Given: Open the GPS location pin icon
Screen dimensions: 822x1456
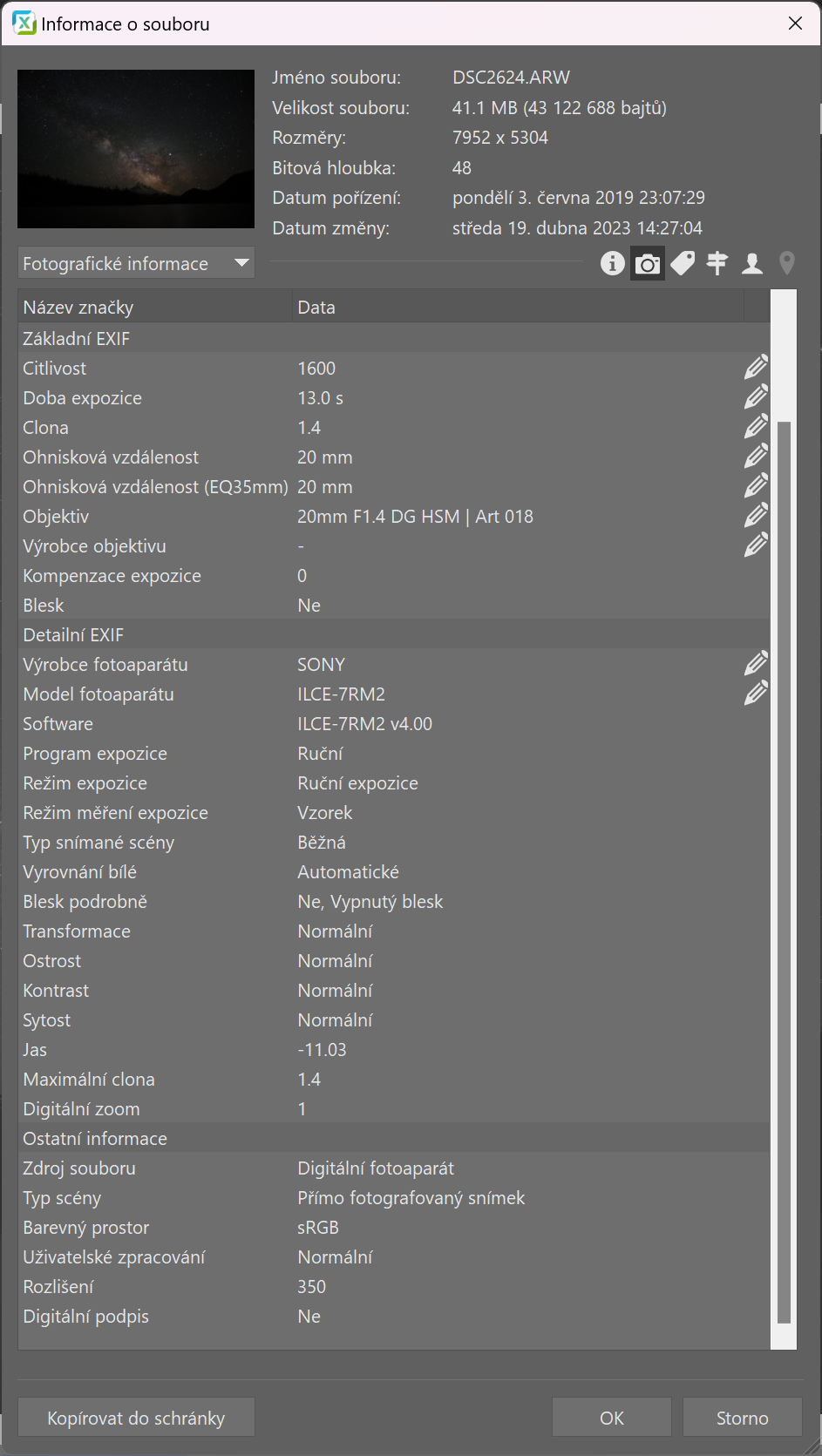Looking at the screenshot, I should [x=787, y=263].
